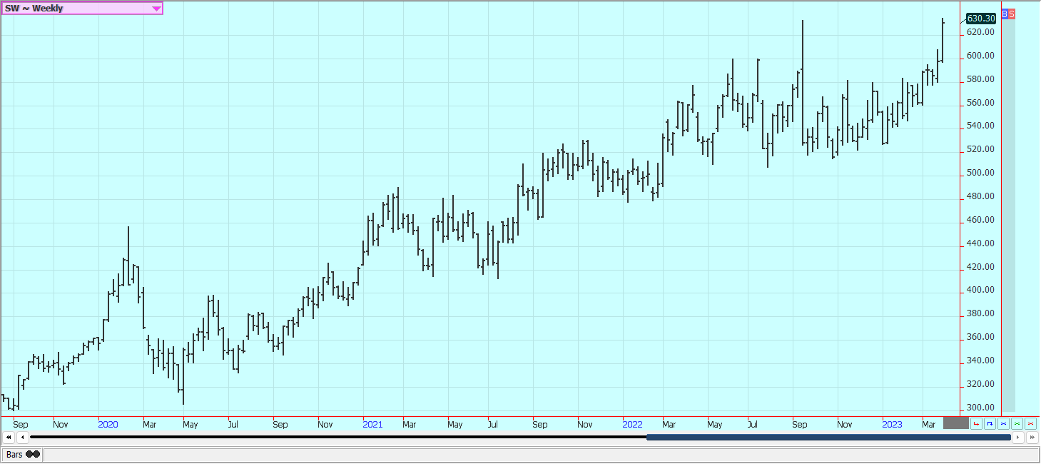Click the red cross-lines icon
Viewport: 1042px width, 464px height.
tap(1031, 423)
